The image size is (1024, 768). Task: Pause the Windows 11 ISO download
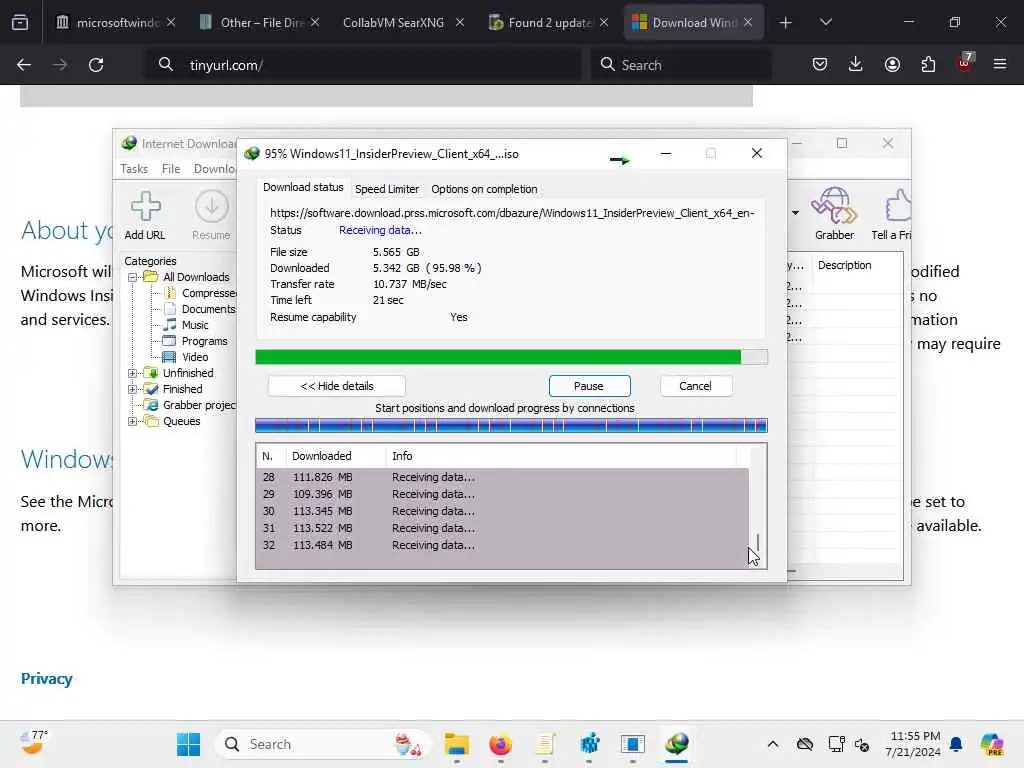tap(589, 386)
